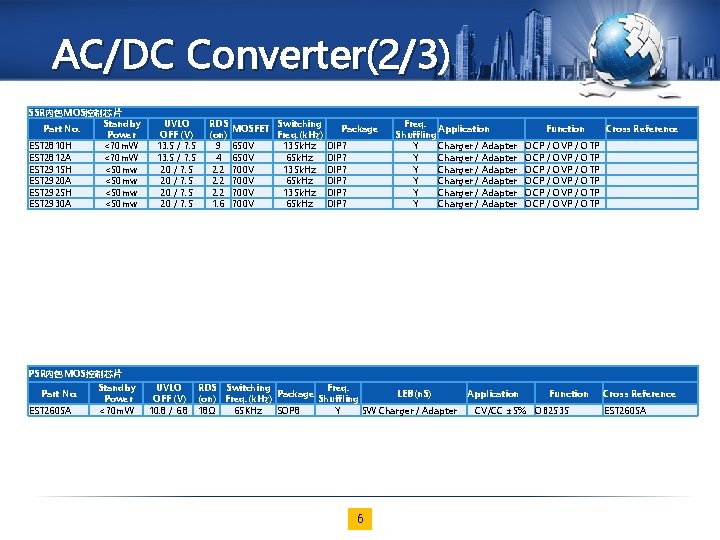Click the Package header in PSR table

(x=295, y=394)
